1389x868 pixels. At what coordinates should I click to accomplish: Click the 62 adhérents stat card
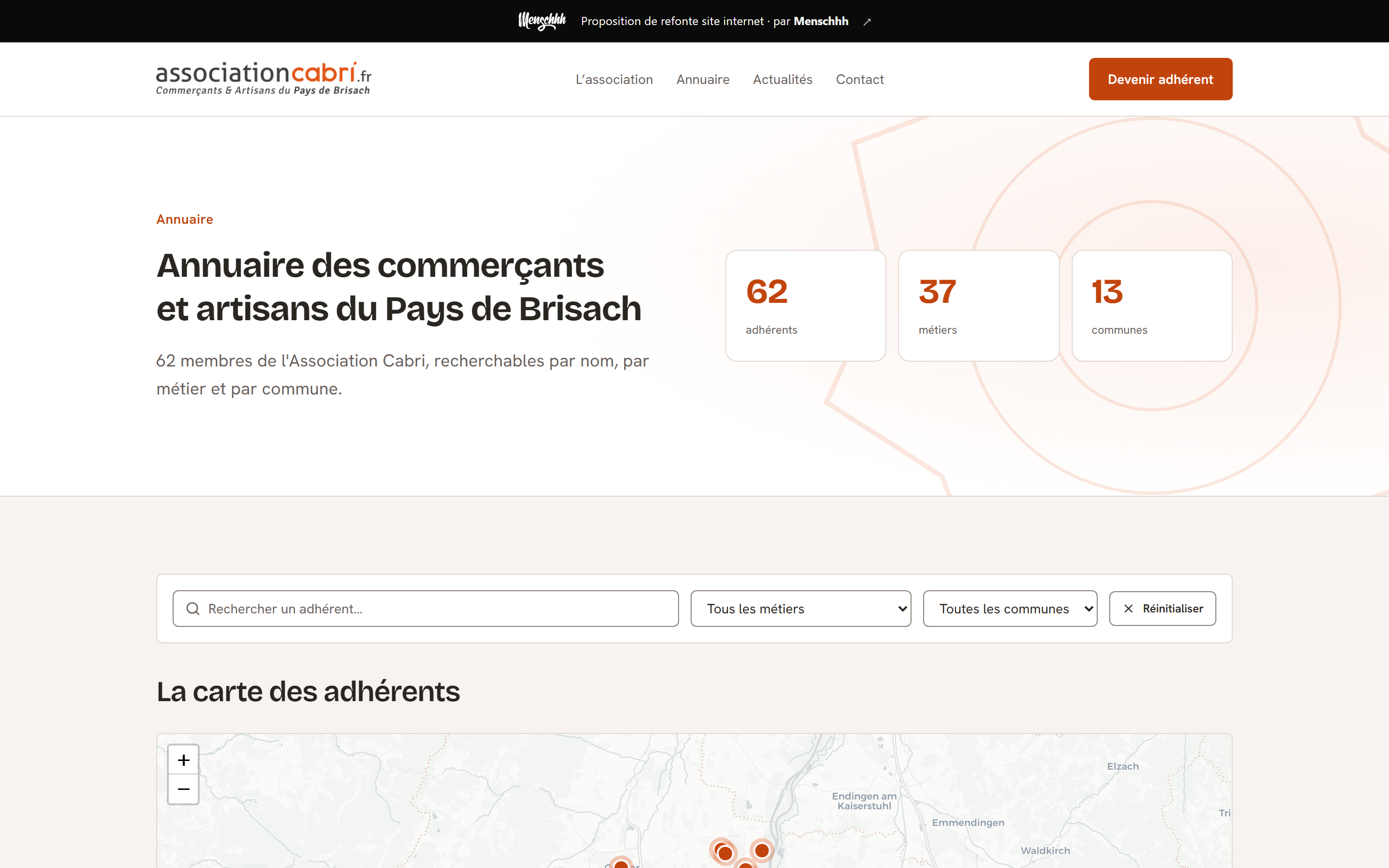(x=805, y=305)
